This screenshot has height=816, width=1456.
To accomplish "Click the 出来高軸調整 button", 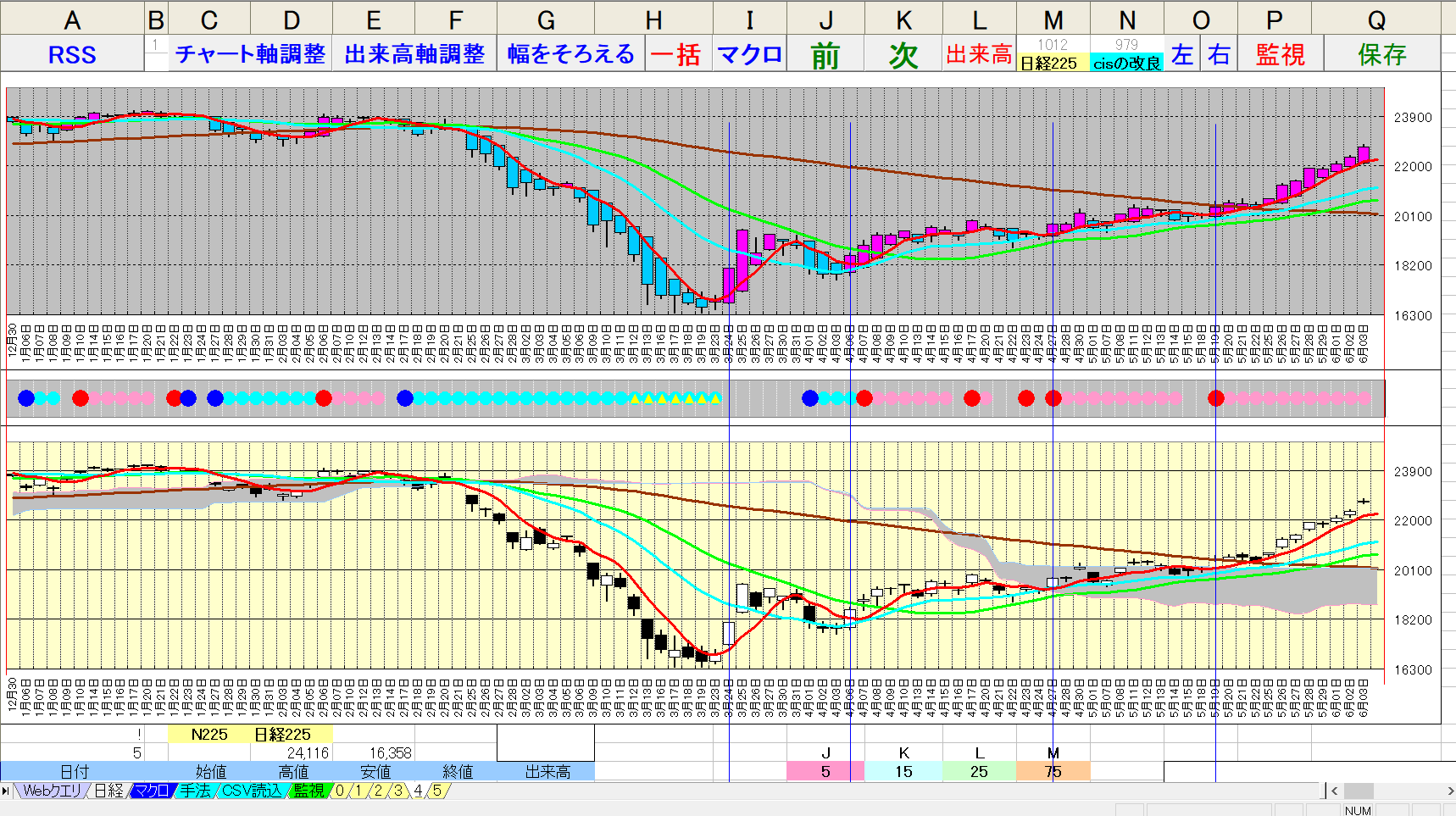I will point(414,54).
